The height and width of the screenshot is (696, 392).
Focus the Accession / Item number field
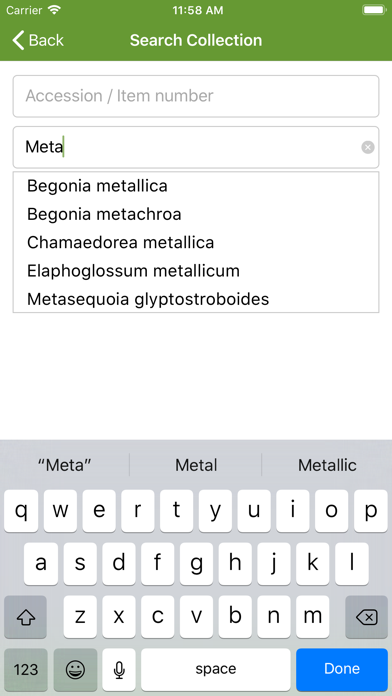pyautogui.click(x=196, y=96)
